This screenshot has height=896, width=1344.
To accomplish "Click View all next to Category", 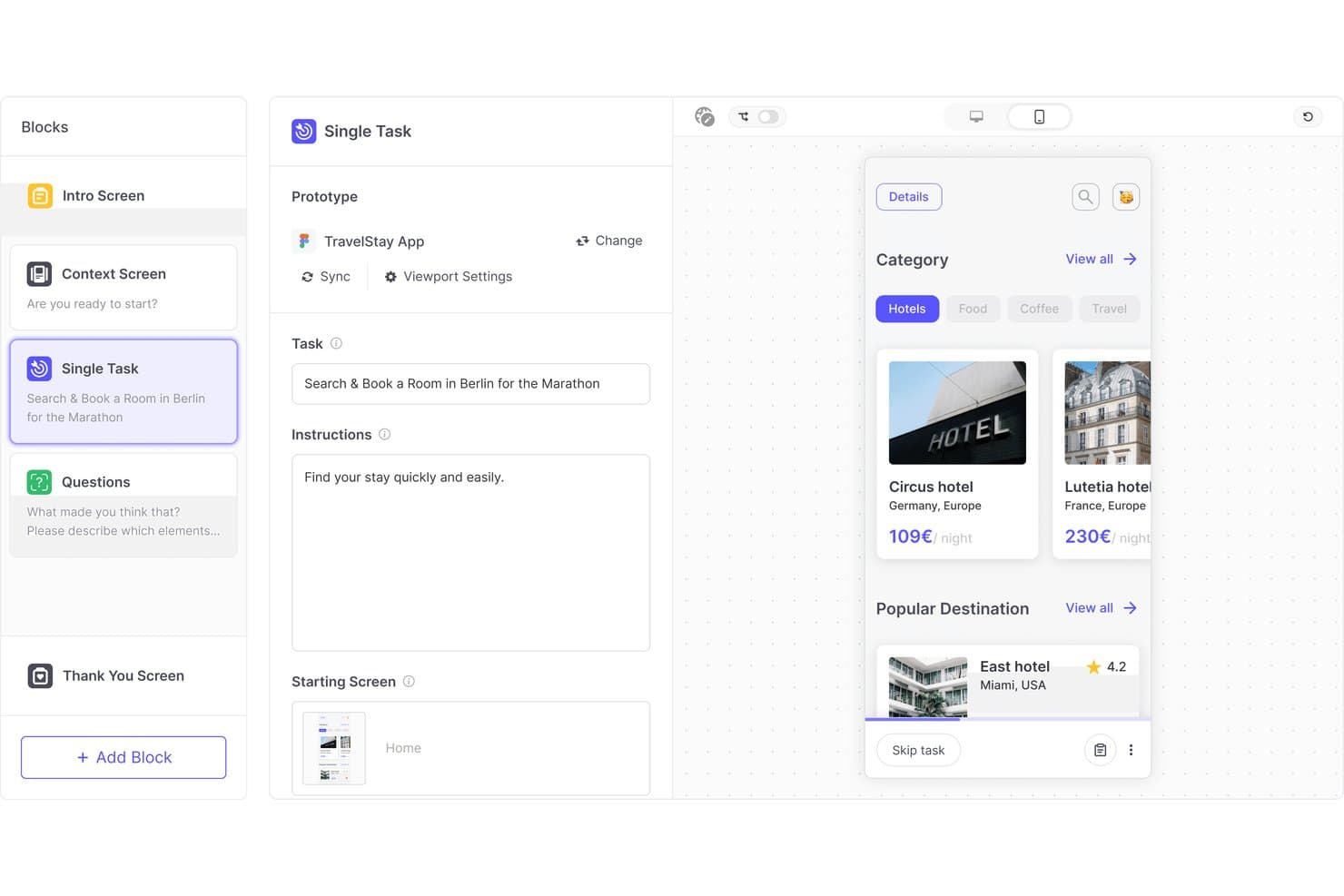I will coord(1101,259).
